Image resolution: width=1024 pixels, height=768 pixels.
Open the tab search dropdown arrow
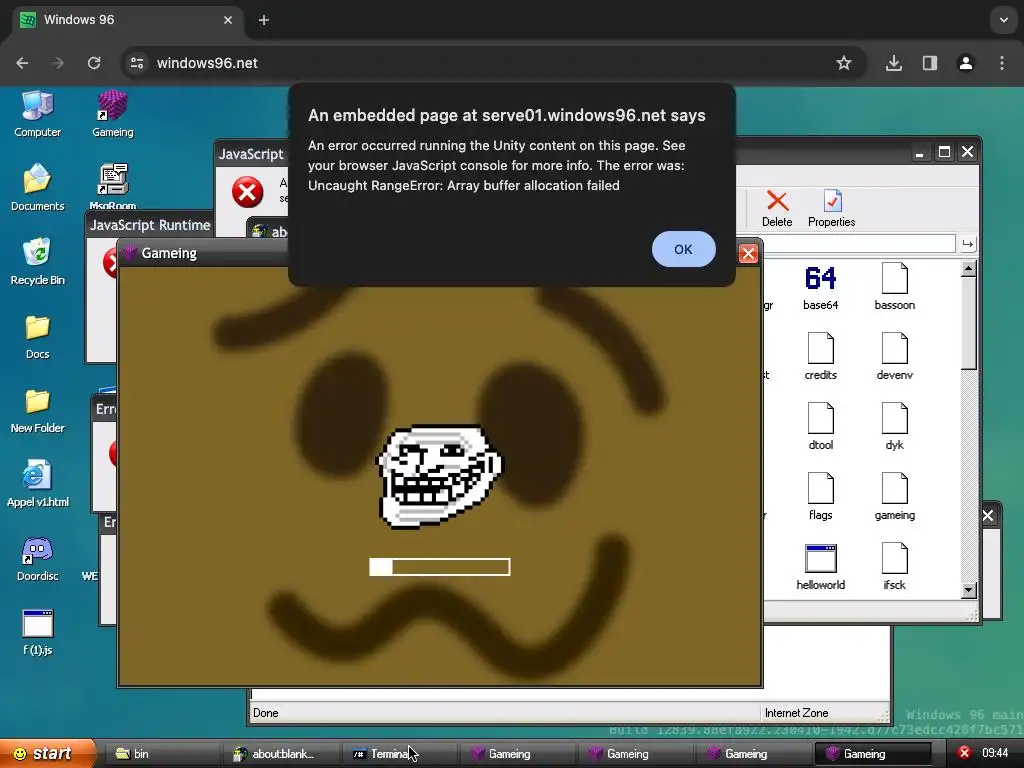pyautogui.click(x=1004, y=20)
